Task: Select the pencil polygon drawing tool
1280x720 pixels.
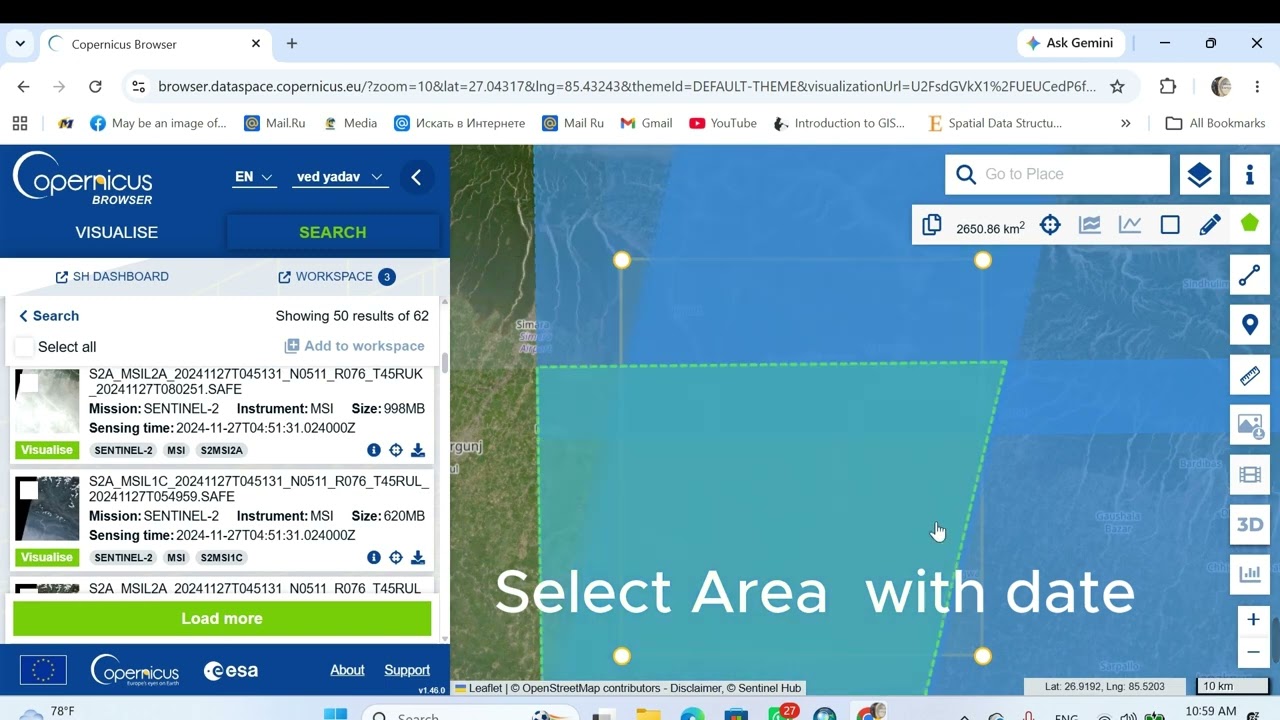Action: [x=1210, y=226]
